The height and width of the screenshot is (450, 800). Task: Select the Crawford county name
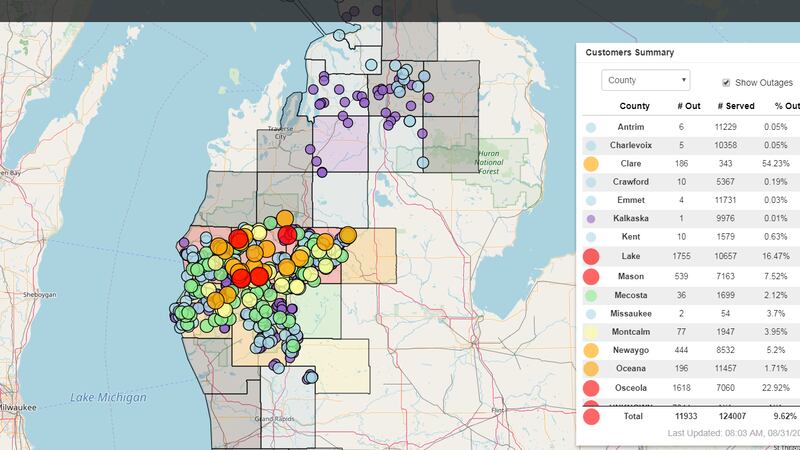(x=631, y=182)
